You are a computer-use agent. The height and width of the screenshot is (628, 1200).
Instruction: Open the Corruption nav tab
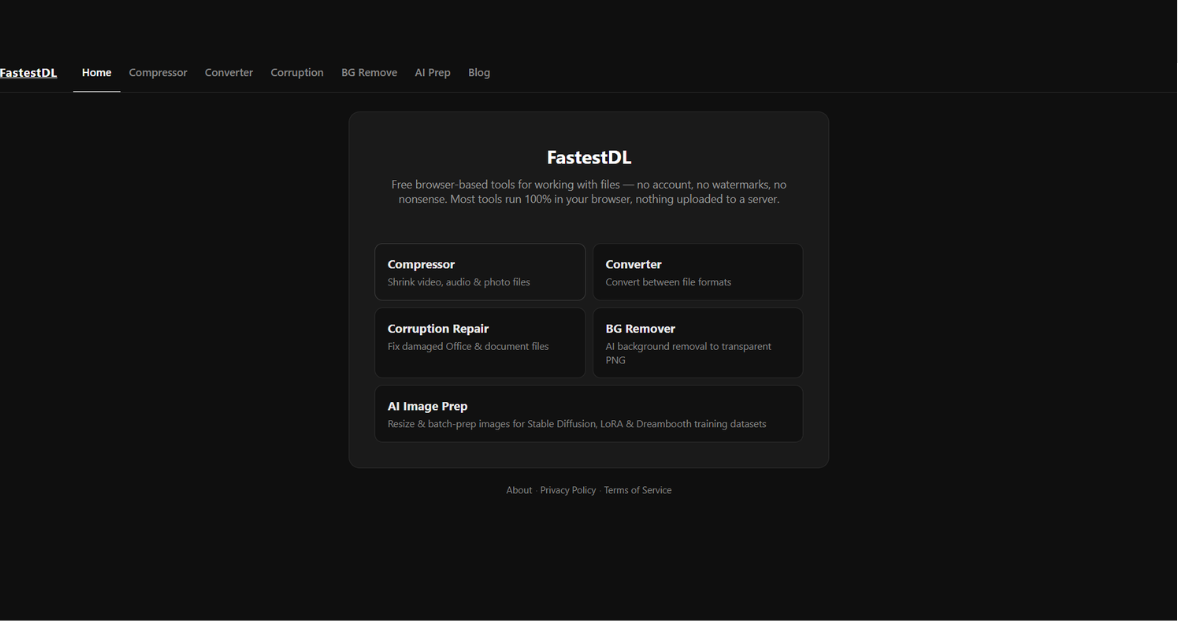coord(297,73)
